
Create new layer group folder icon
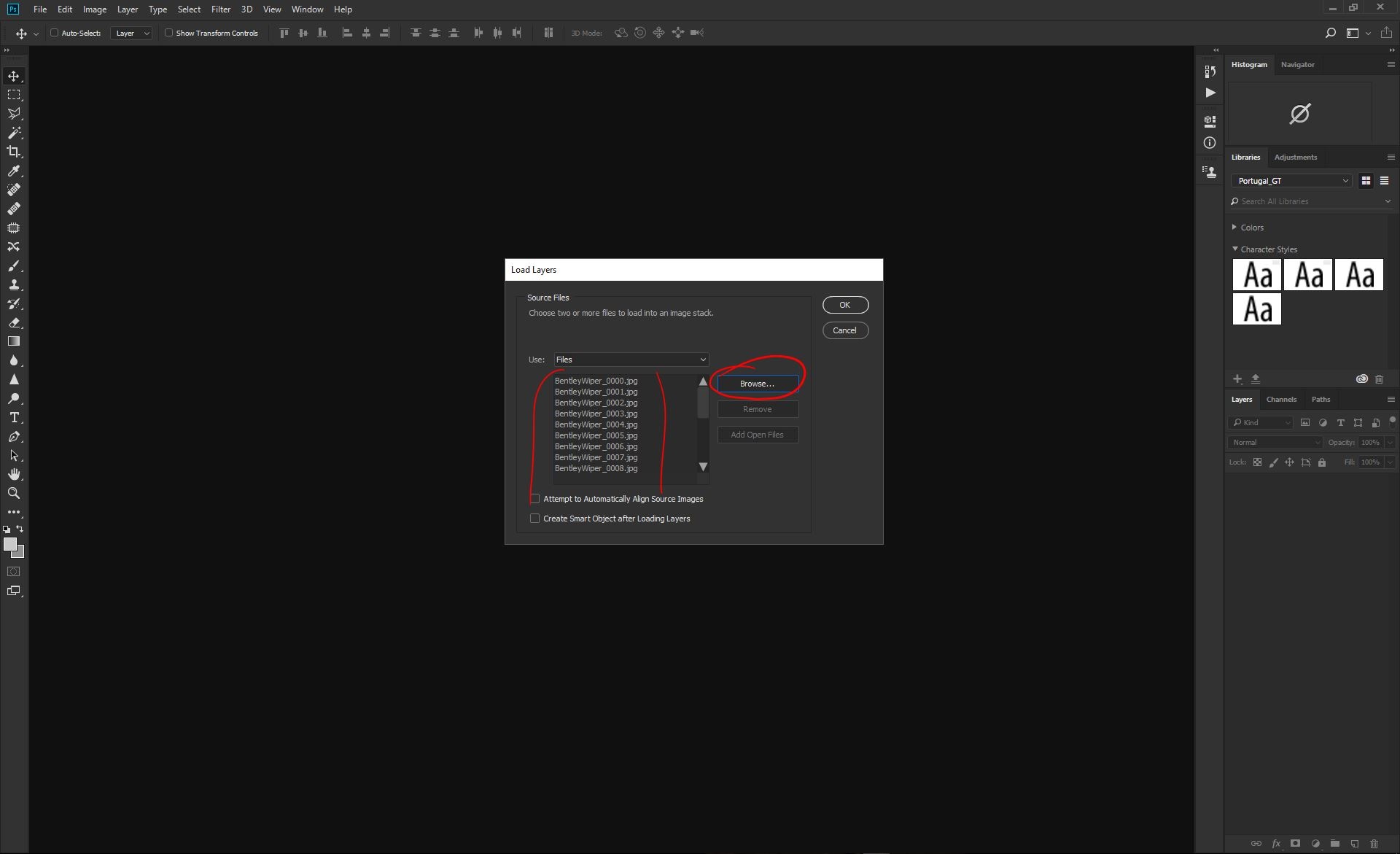(1334, 844)
